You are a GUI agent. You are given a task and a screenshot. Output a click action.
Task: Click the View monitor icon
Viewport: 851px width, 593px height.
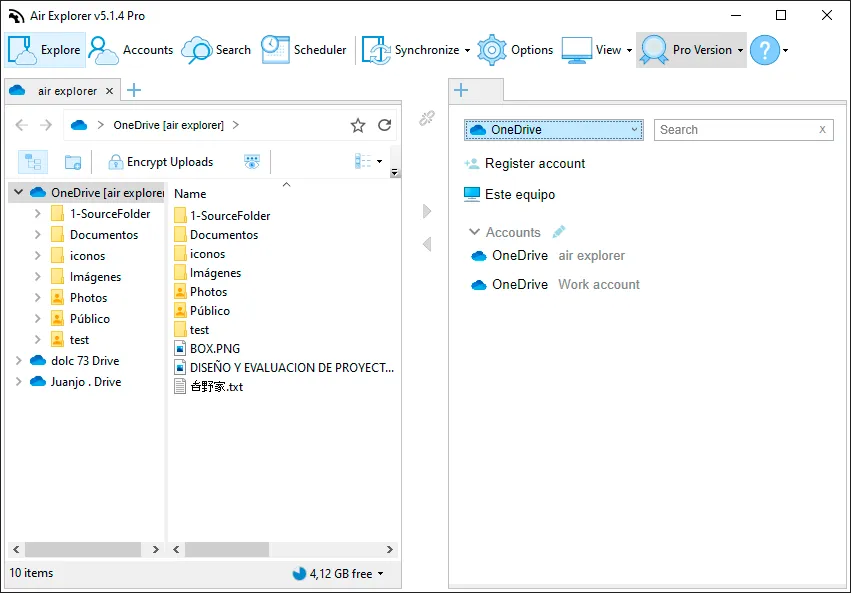click(577, 50)
